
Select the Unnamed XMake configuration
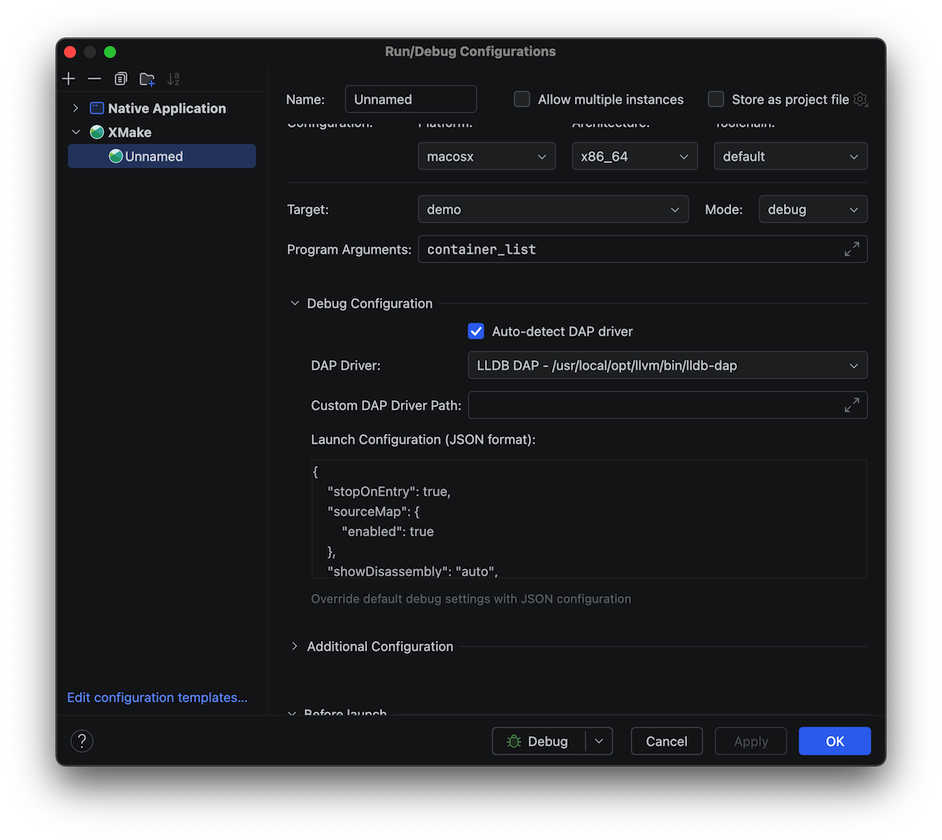pyautogui.click(x=154, y=157)
